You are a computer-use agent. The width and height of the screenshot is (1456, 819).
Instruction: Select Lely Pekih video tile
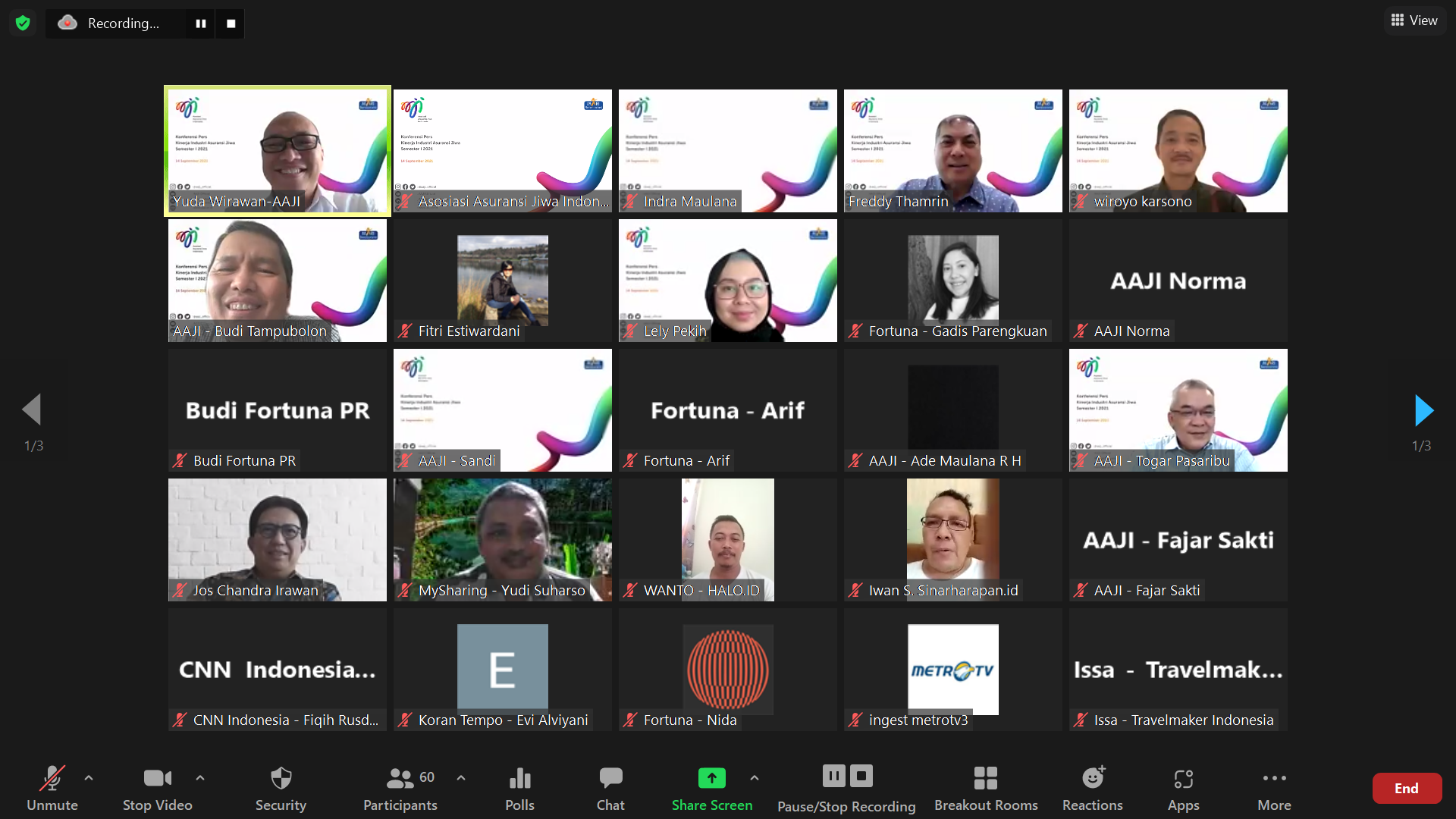[728, 281]
